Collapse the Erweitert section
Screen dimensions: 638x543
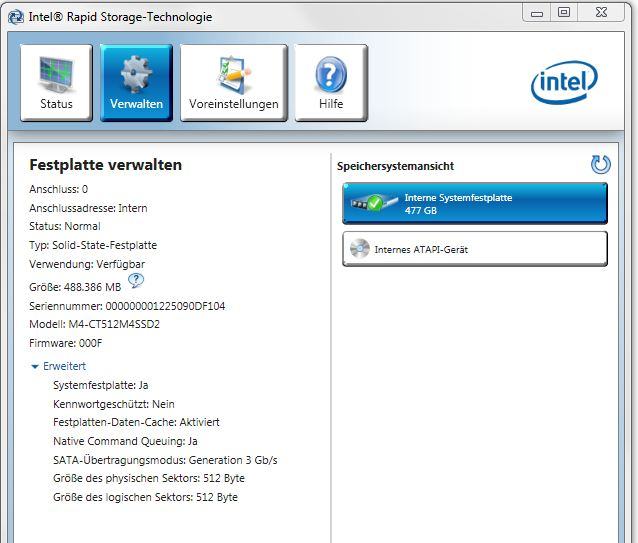pos(35,366)
